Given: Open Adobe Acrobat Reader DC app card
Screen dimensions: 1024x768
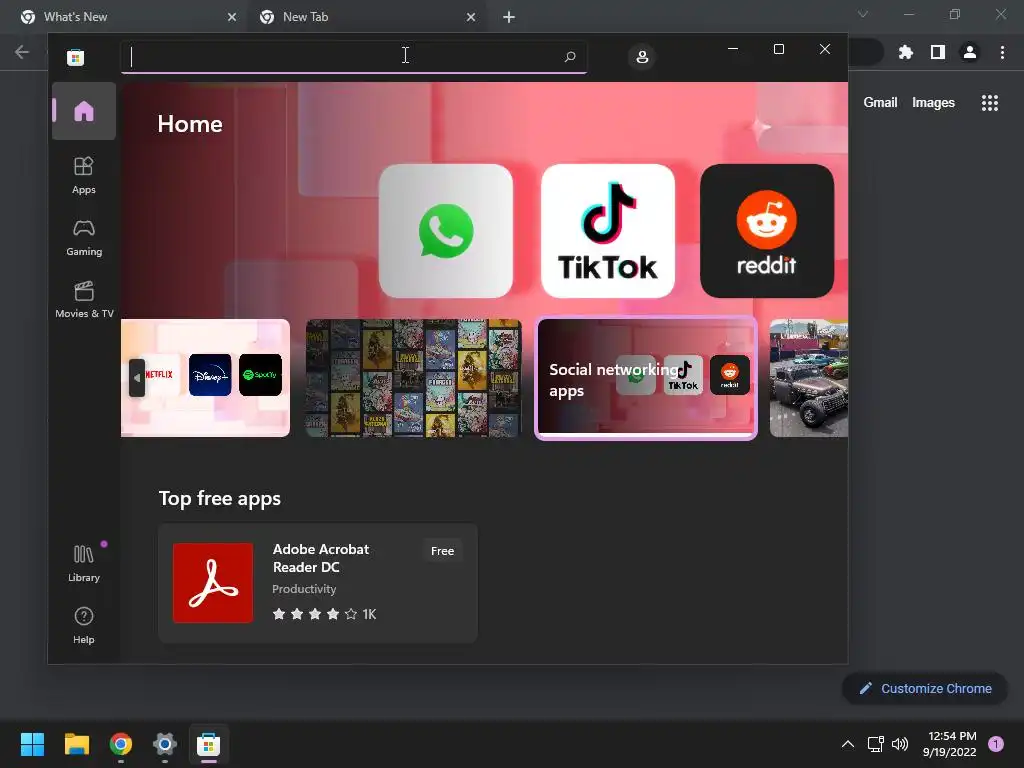Looking at the screenshot, I should pyautogui.click(x=318, y=583).
